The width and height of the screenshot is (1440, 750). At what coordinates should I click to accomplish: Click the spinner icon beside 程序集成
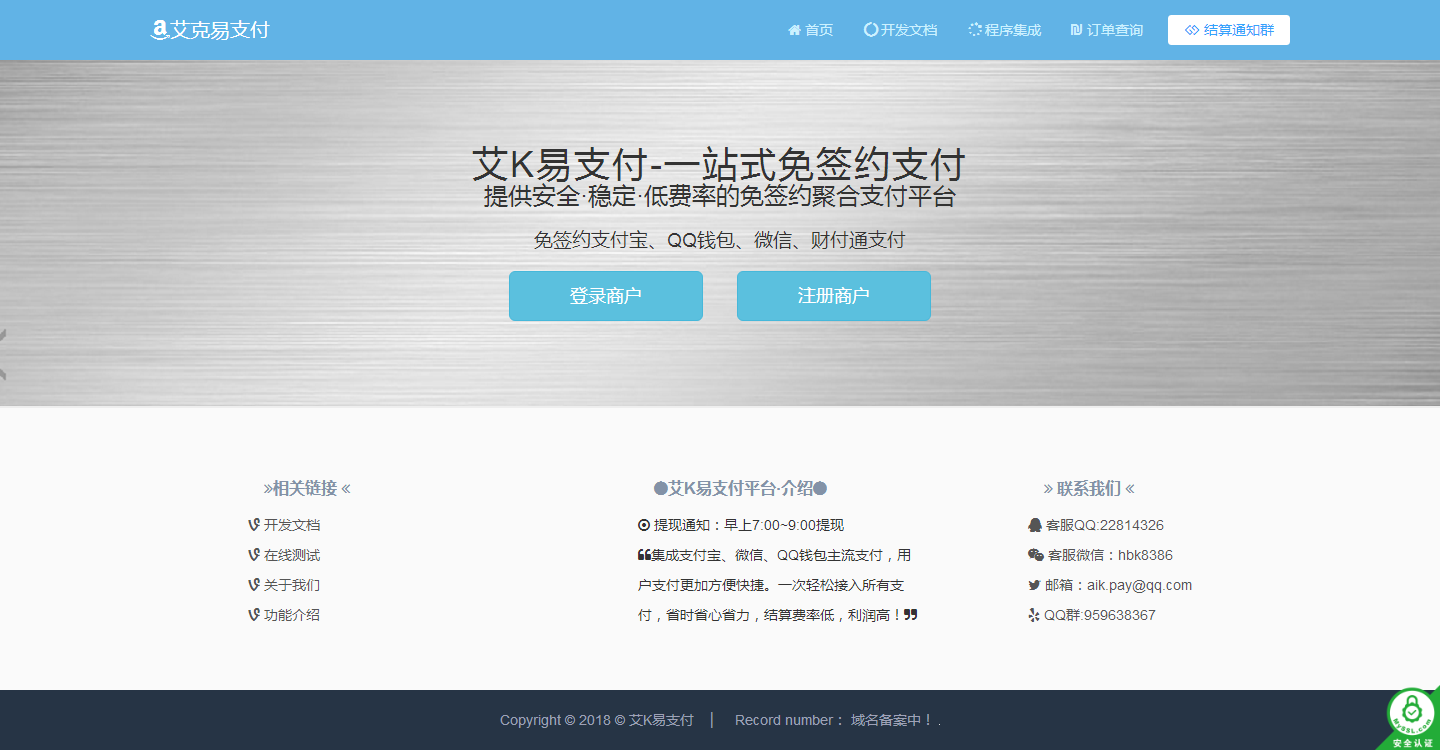click(975, 30)
